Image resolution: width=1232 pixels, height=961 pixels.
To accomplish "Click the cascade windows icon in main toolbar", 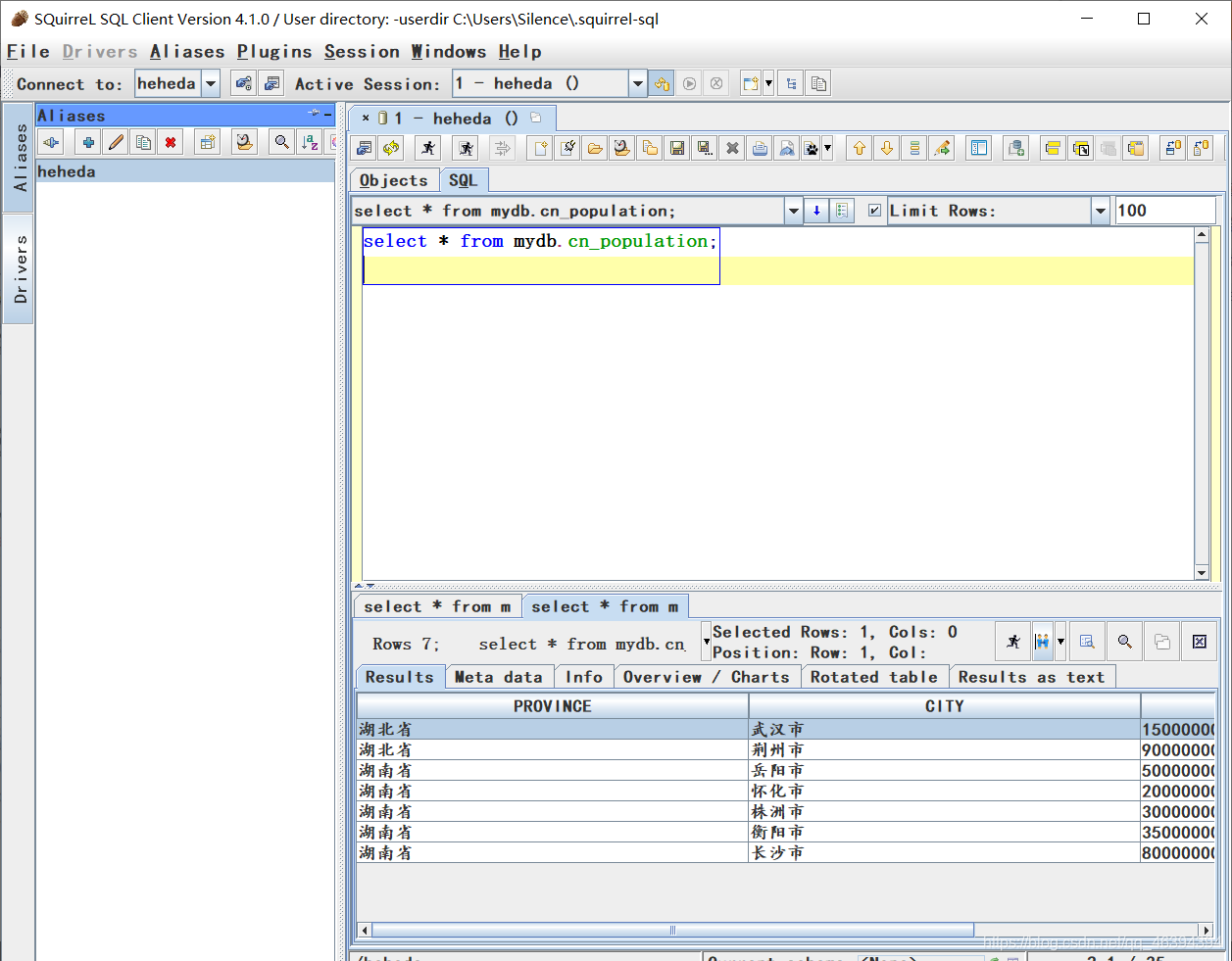I will [x=818, y=83].
